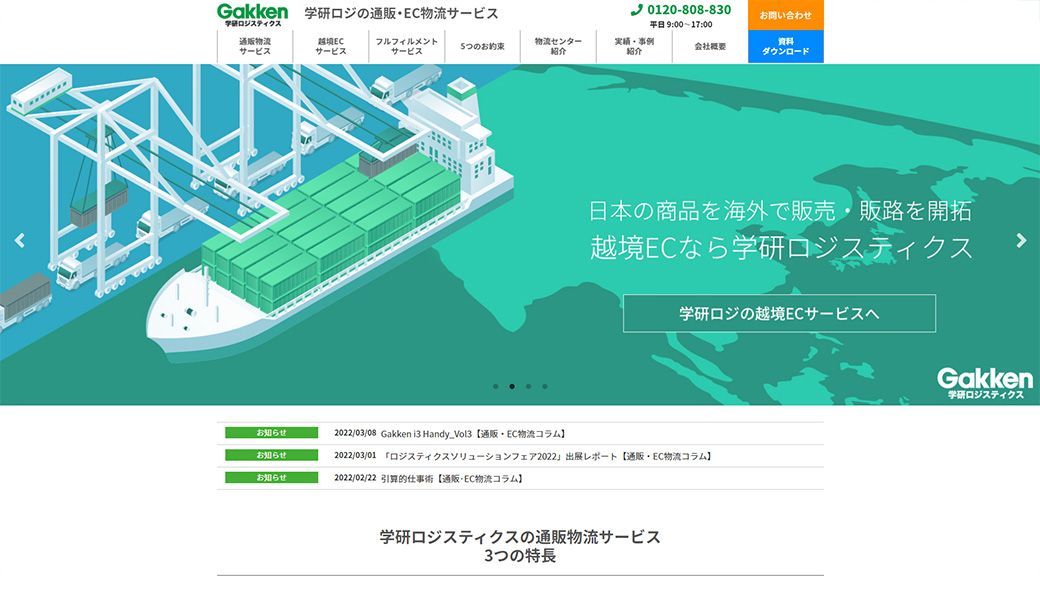Click the 平日 9:00～17:00 hours text
Screen dimensions: 1040x590
(x=681, y=25)
